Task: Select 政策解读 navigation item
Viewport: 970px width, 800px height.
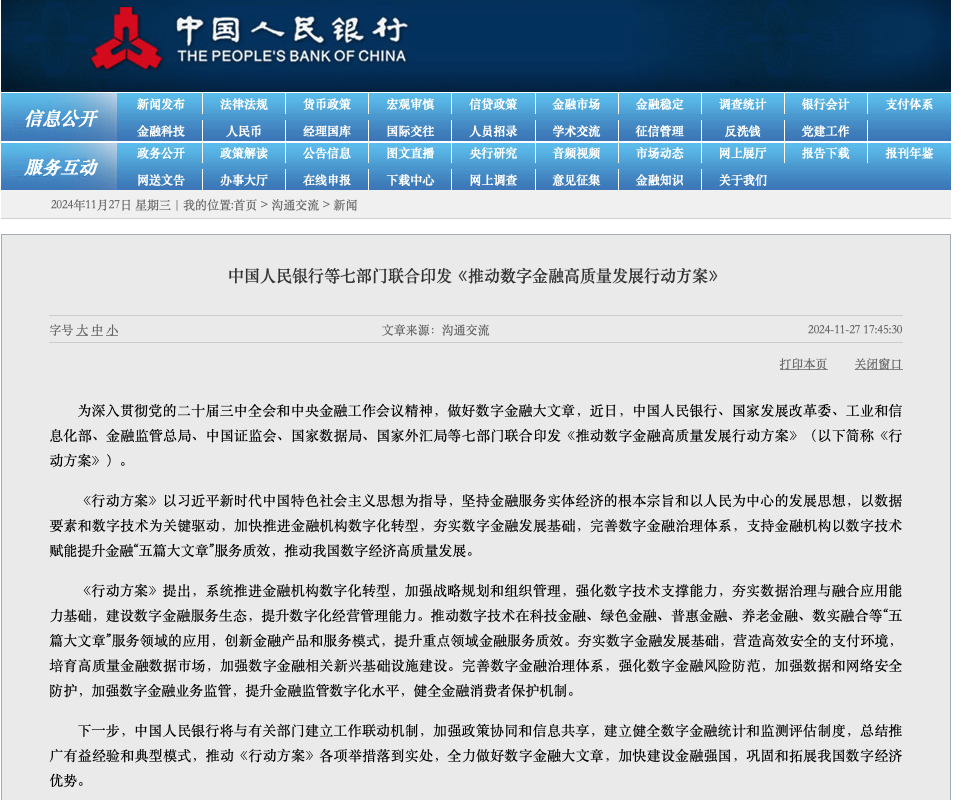Action: pyautogui.click(x=244, y=153)
